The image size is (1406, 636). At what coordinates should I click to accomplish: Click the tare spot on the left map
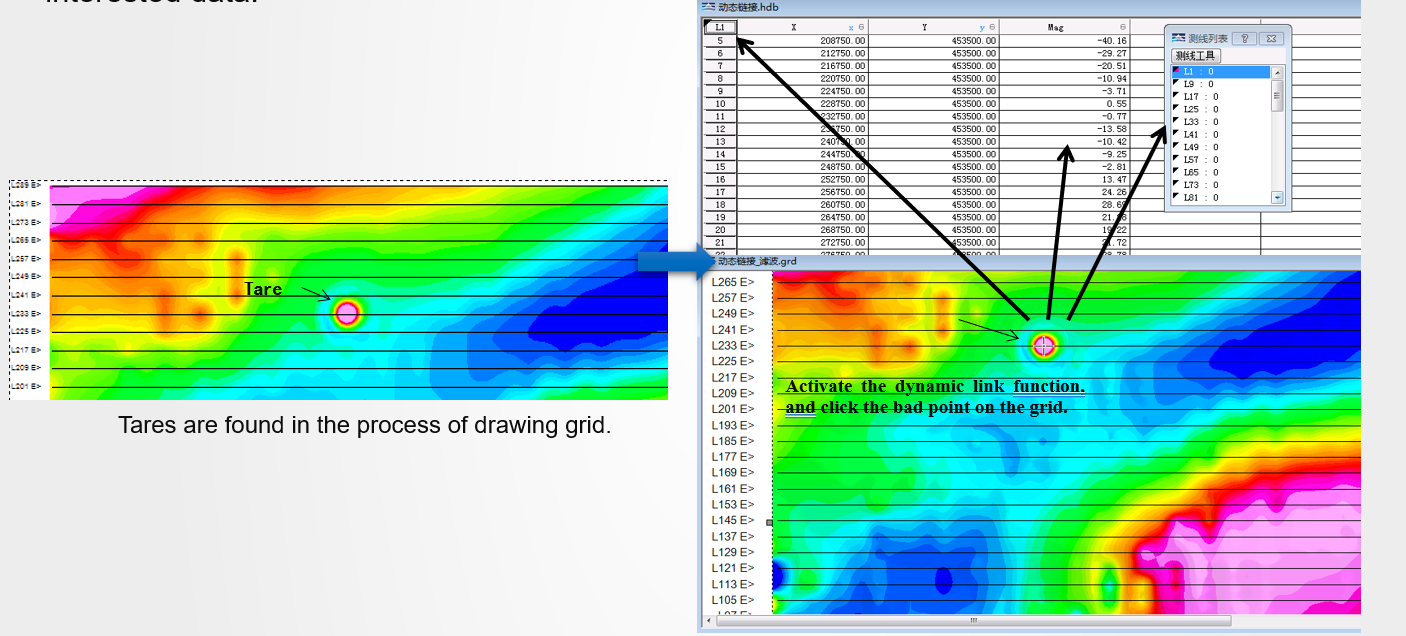pos(347,314)
